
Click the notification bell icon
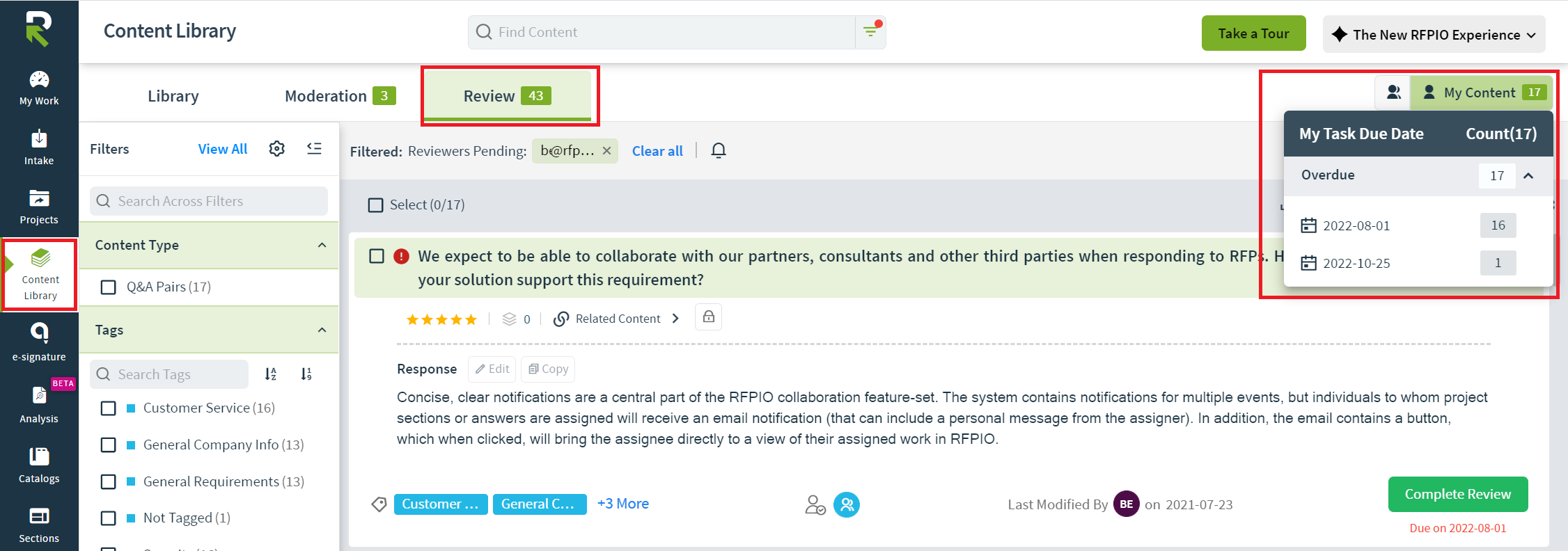coord(719,151)
